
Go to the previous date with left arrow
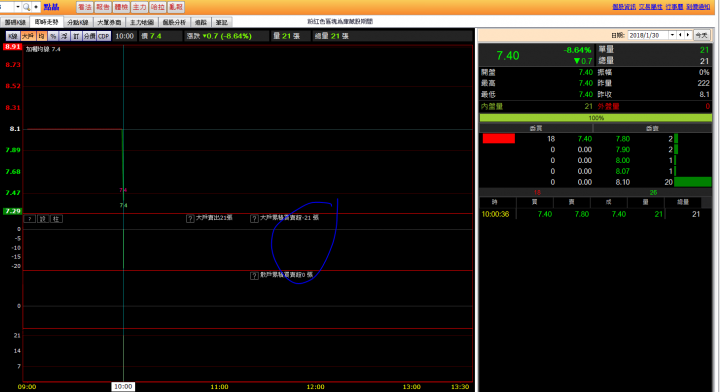tap(681, 35)
